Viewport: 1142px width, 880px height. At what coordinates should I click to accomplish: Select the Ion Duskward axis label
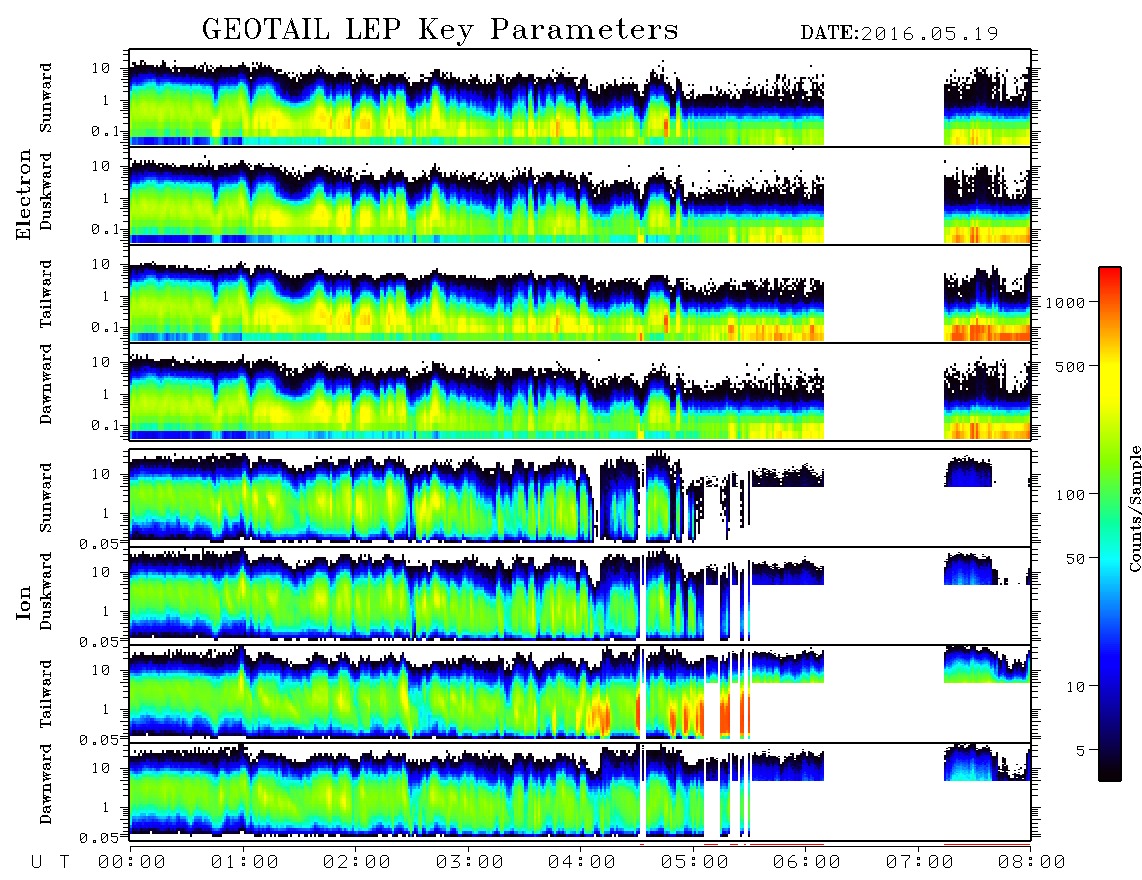pyautogui.click(x=46, y=592)
